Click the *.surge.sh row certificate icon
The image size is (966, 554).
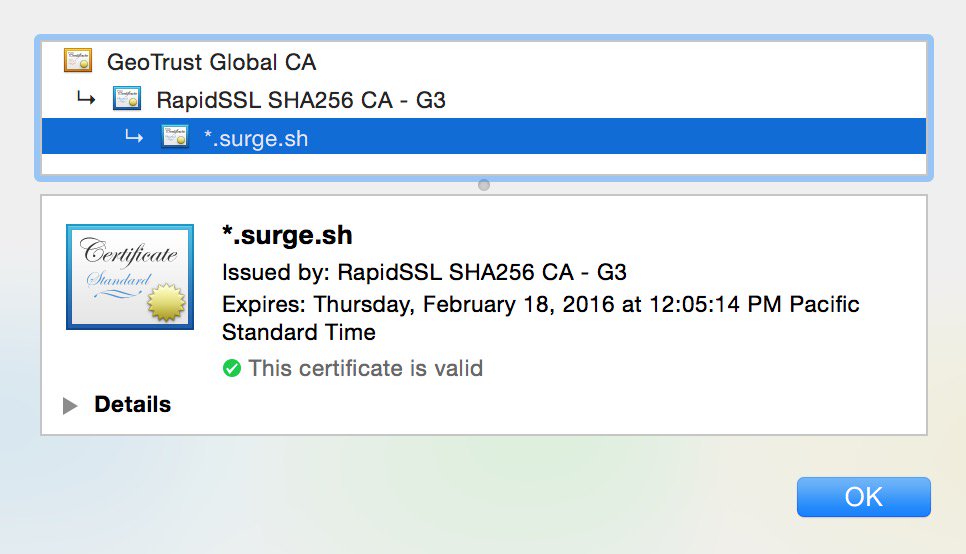(175, 137)
